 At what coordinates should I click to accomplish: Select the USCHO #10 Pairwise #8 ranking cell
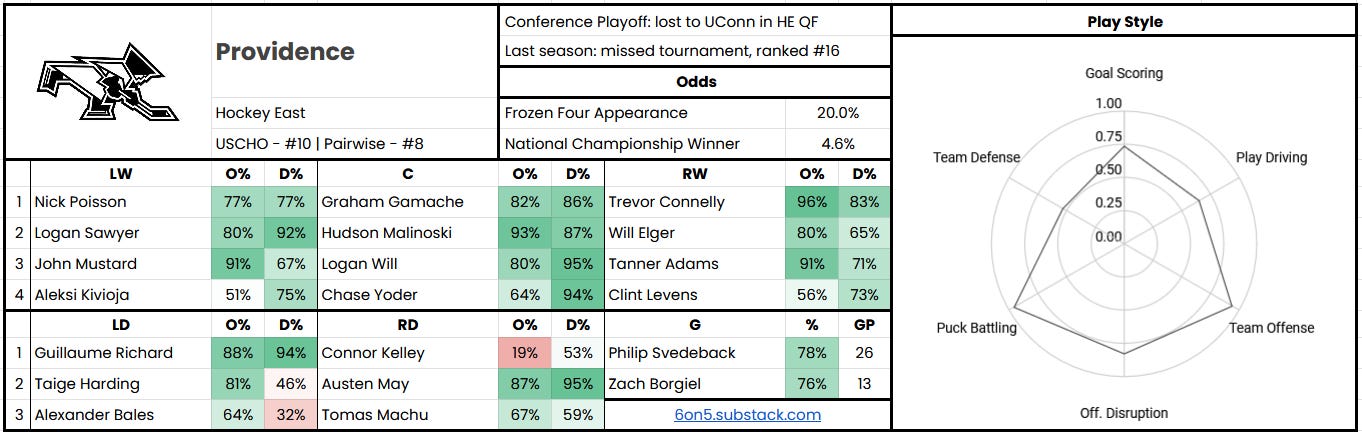355,144
